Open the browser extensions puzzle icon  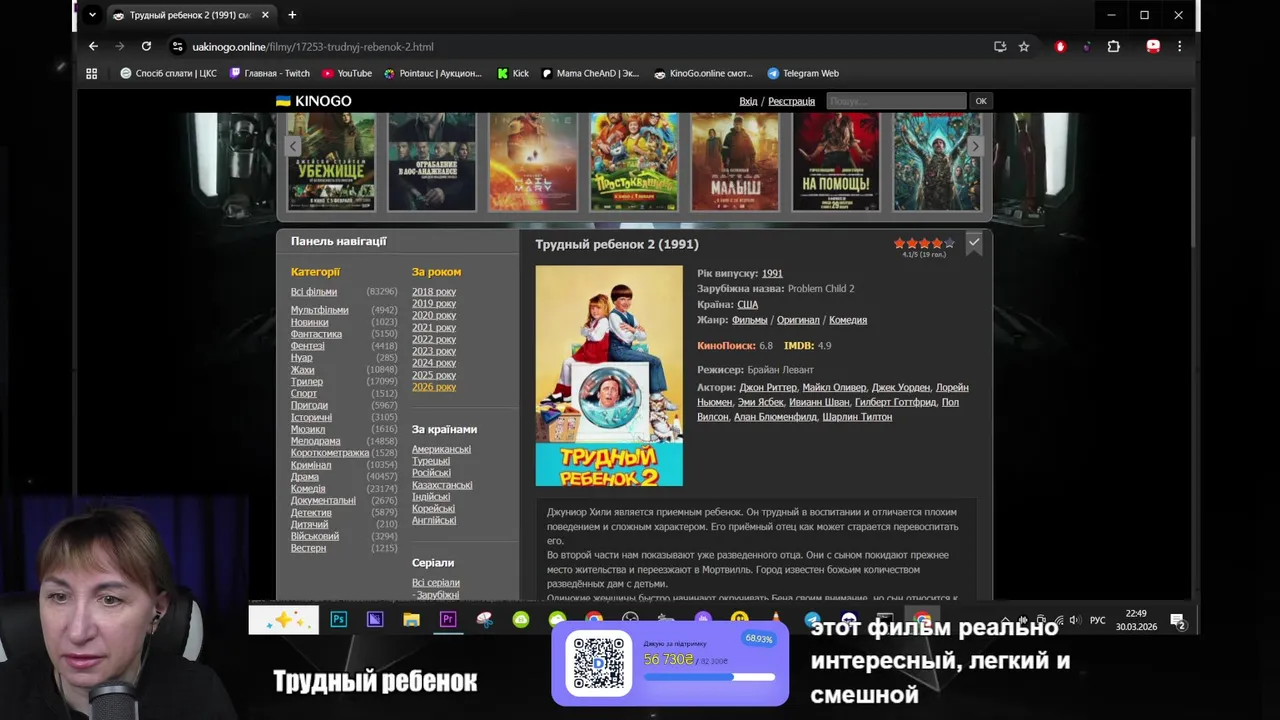tap(1113, 46)
